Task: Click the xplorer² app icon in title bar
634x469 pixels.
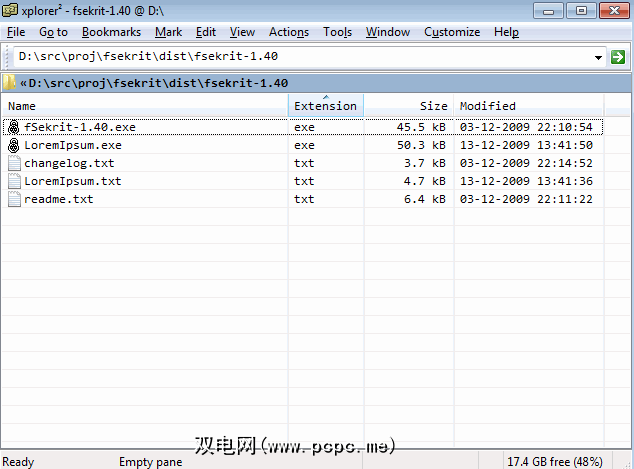Action: click(10, 10)
